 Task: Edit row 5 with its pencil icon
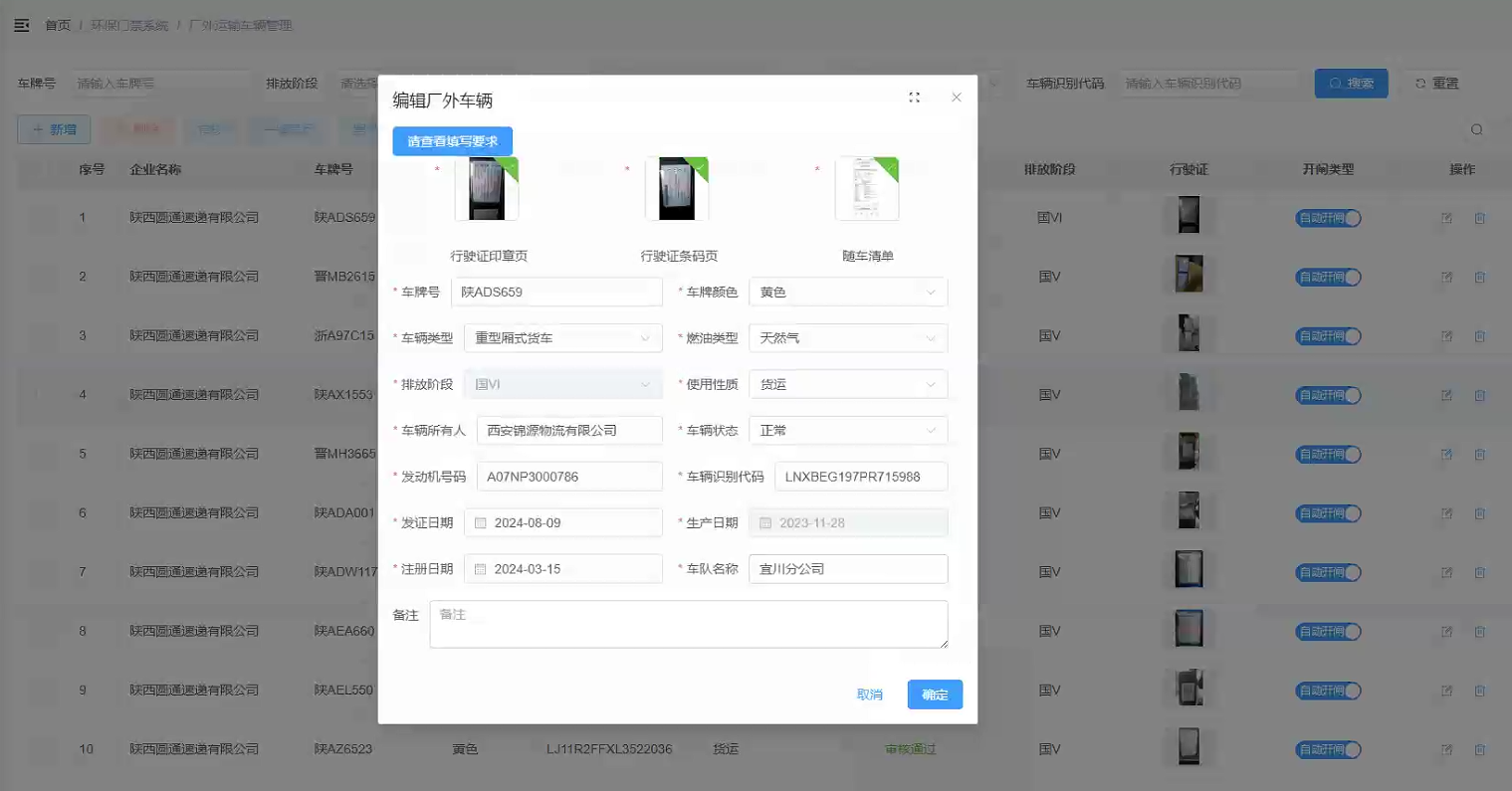[x=1447, y=454]
